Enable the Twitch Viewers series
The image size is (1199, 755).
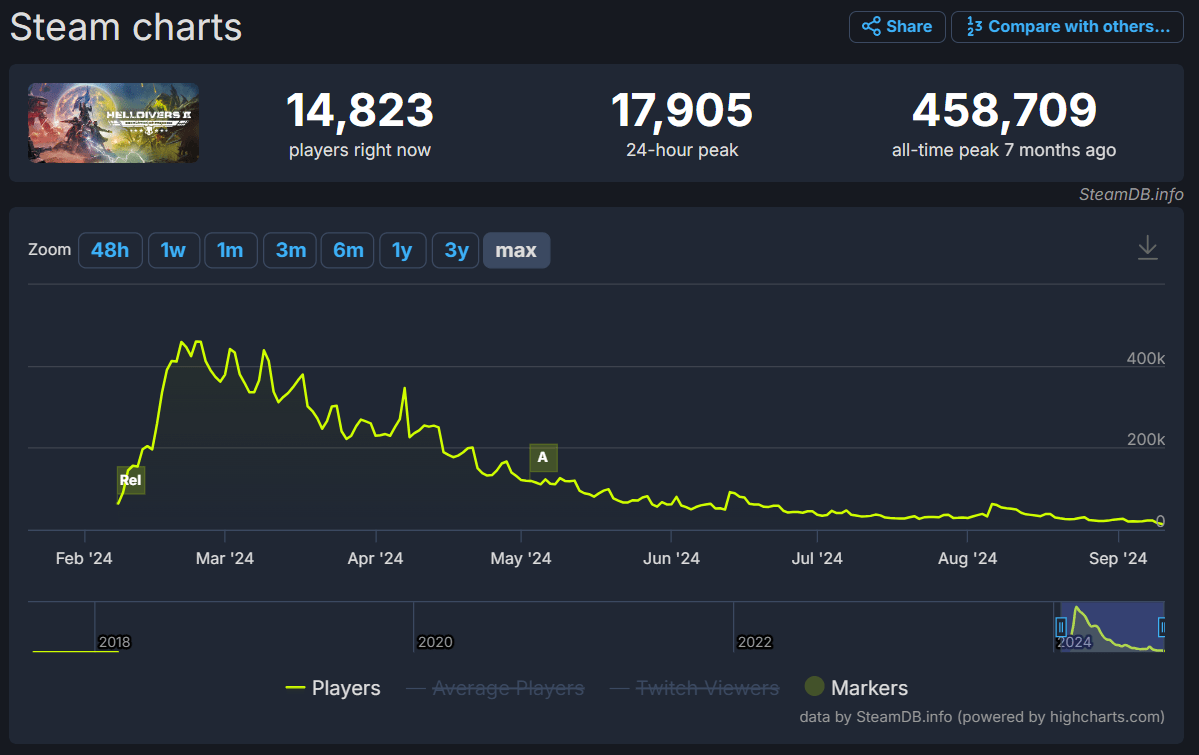point(694,688)
